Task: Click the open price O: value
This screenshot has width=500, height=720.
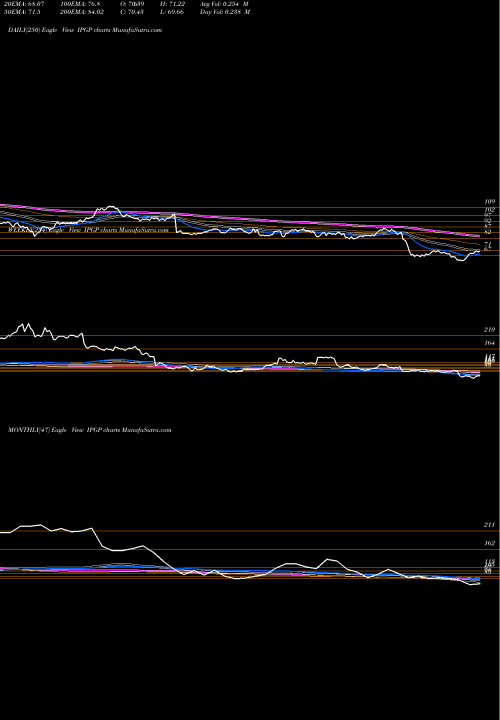Action: tap(132, 3)
